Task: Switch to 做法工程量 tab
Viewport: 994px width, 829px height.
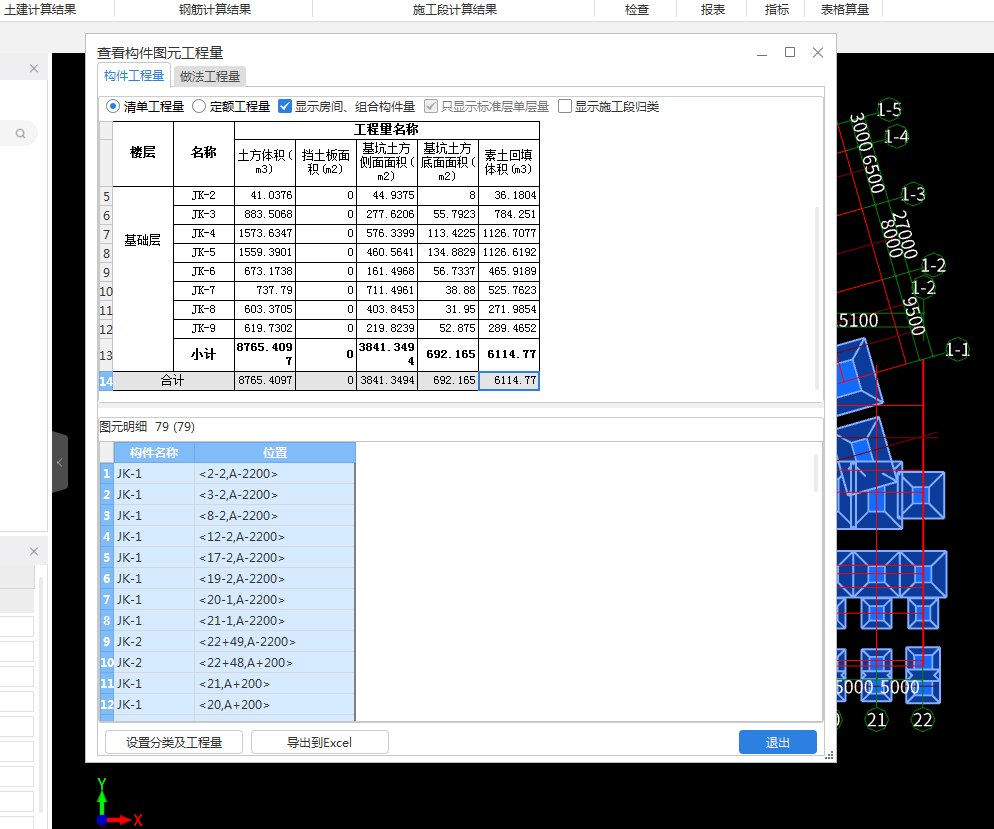Action: (x=210, y=77)
